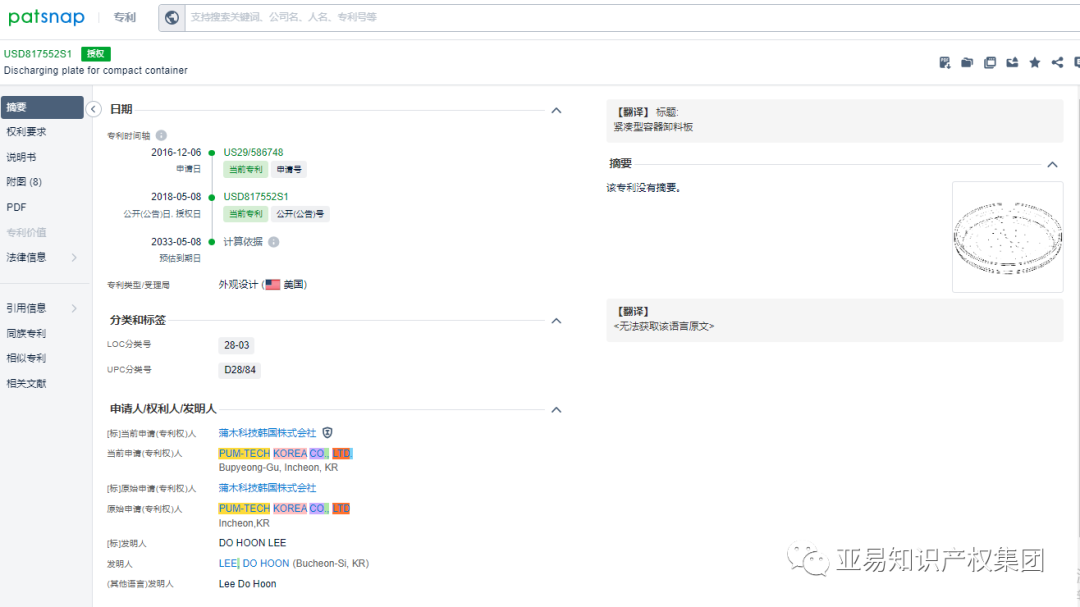
Task: Star this patent as favorite
Action: point(1035,63)
